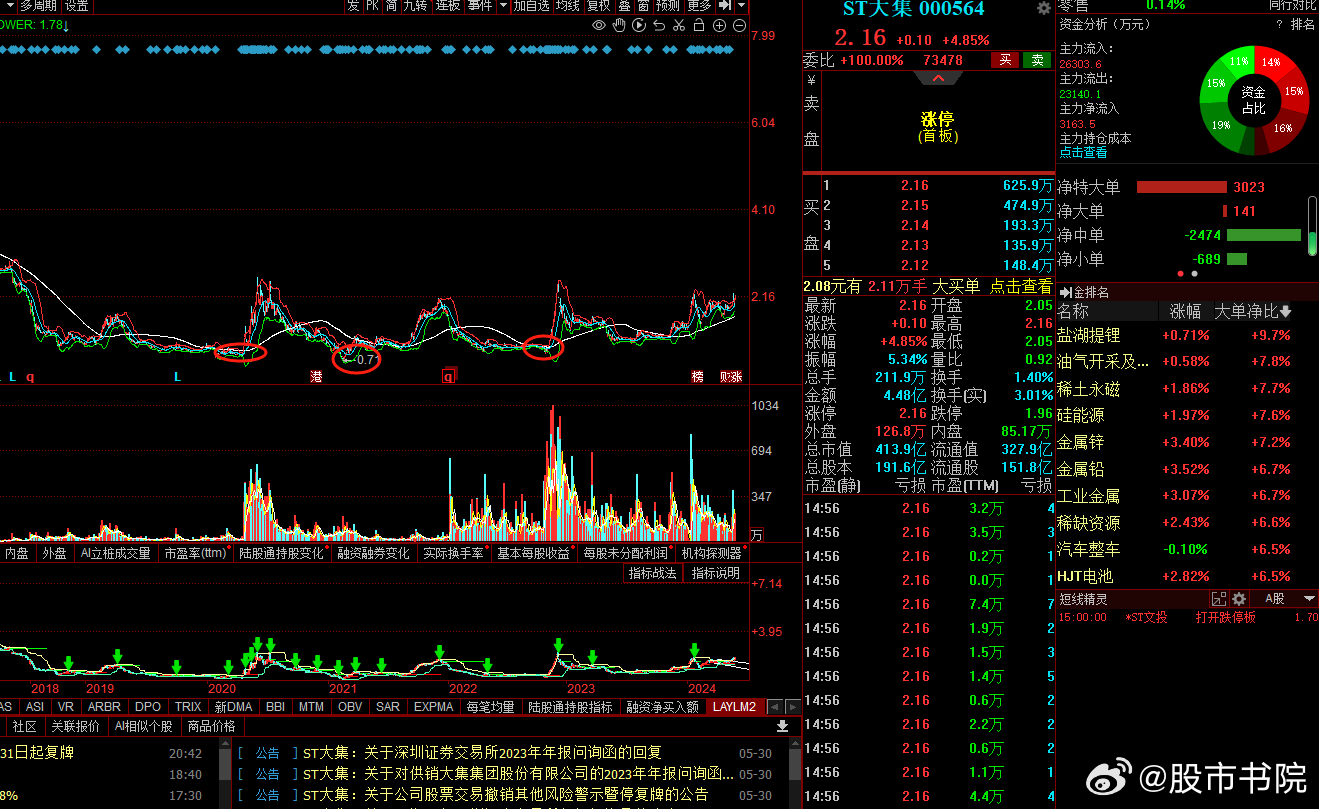This screenshot has height=809, width=1319.
Task: Click the 资金占比 donut chart center
Action: coord(1253,100)
